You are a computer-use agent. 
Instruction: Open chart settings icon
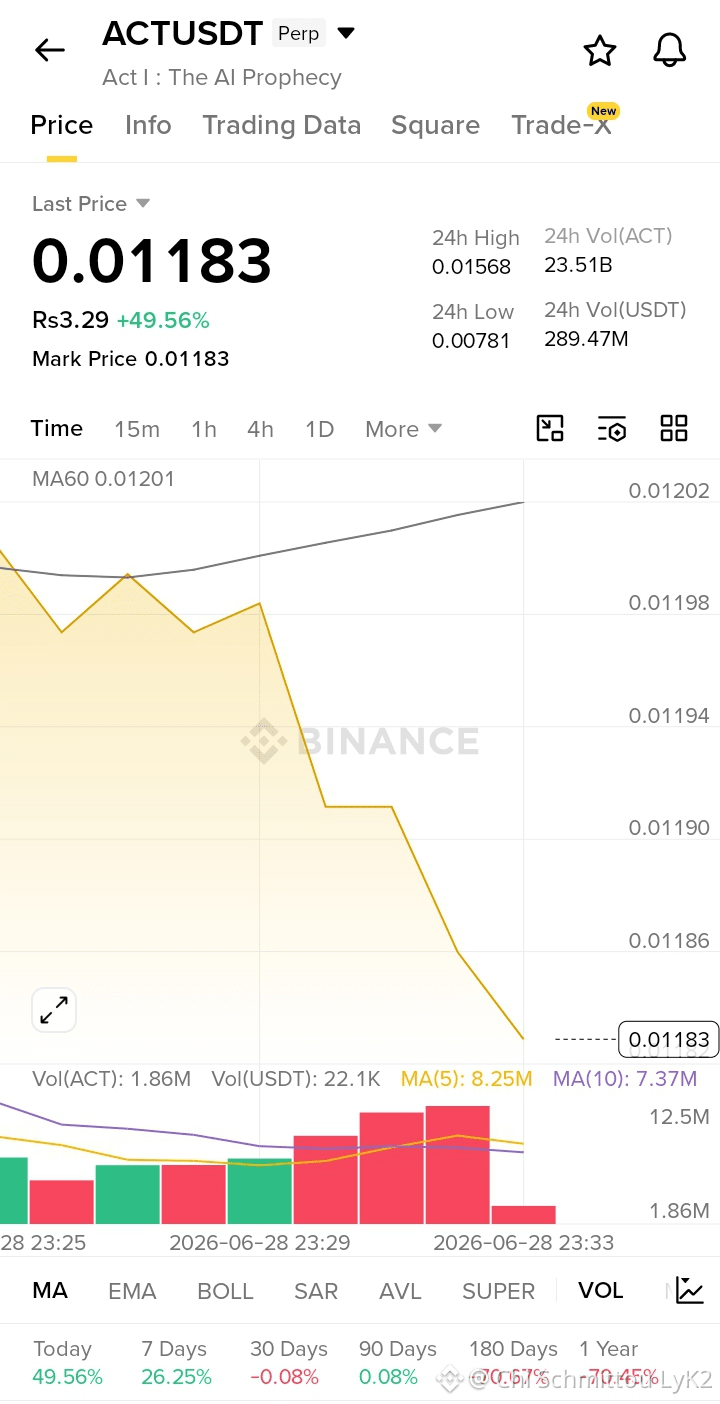[612, 429]
